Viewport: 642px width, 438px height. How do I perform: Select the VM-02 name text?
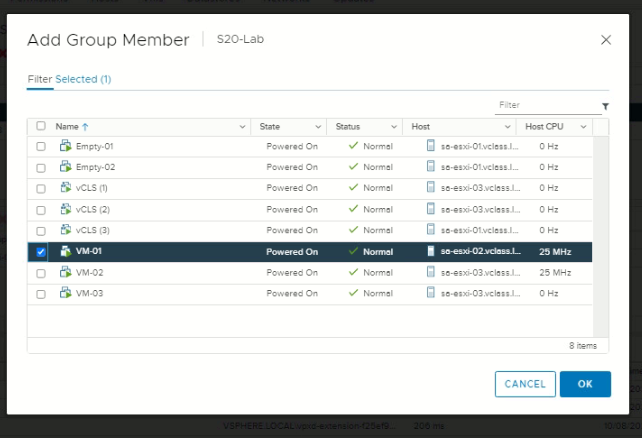coord(90,273)
